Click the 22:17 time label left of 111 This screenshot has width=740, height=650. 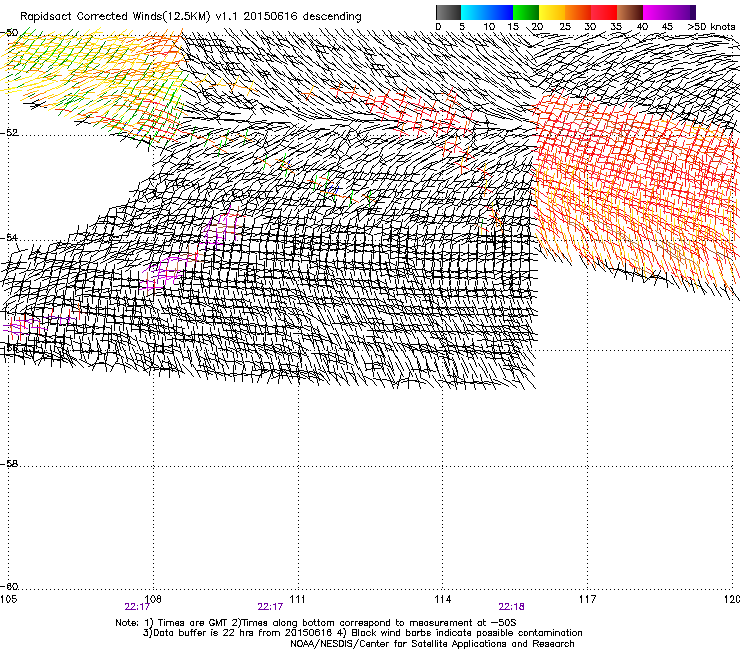[x=270, y=607]
